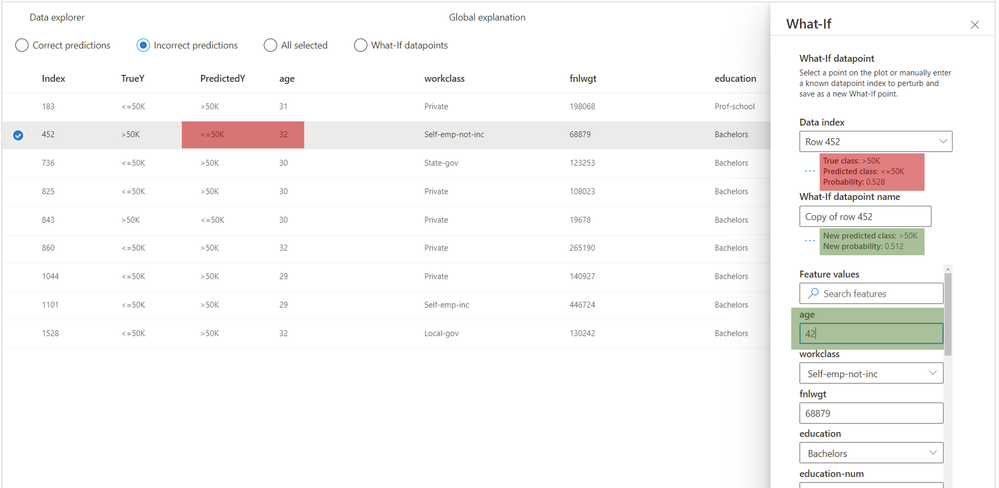Click the age input field with 42

(x=871, y=334)
